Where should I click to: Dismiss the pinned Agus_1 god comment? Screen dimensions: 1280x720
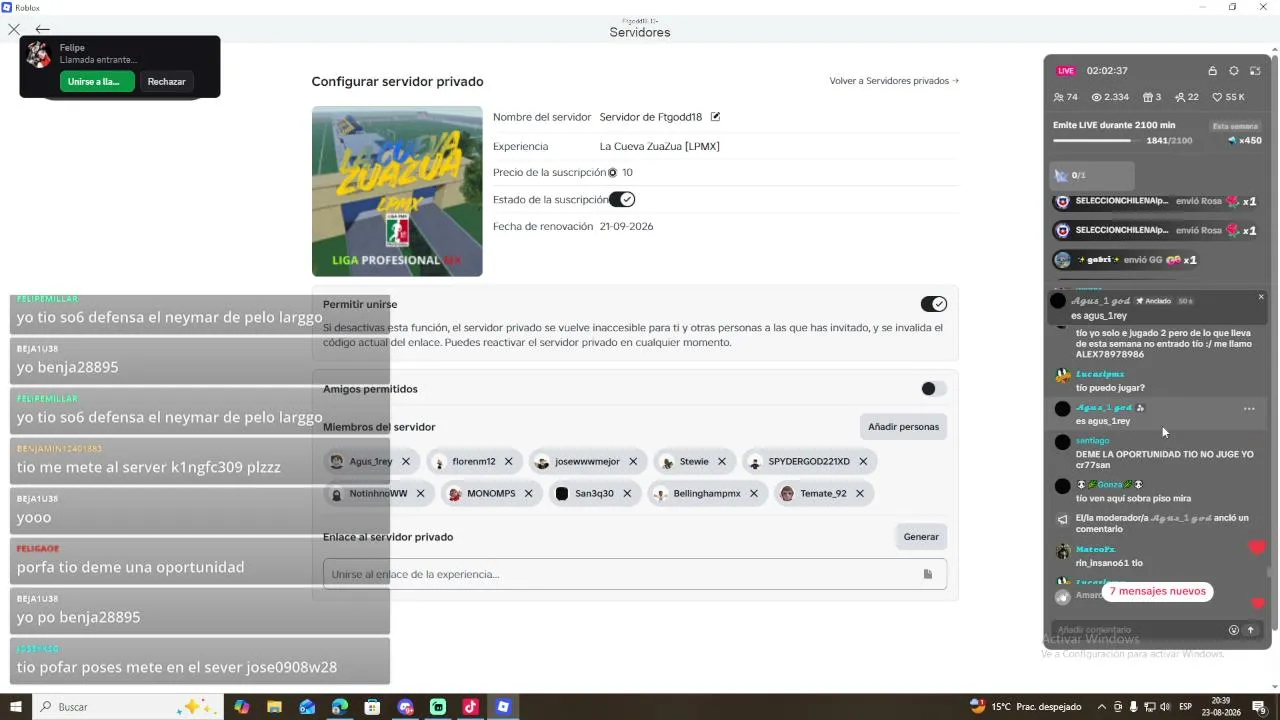point(1261,297)
